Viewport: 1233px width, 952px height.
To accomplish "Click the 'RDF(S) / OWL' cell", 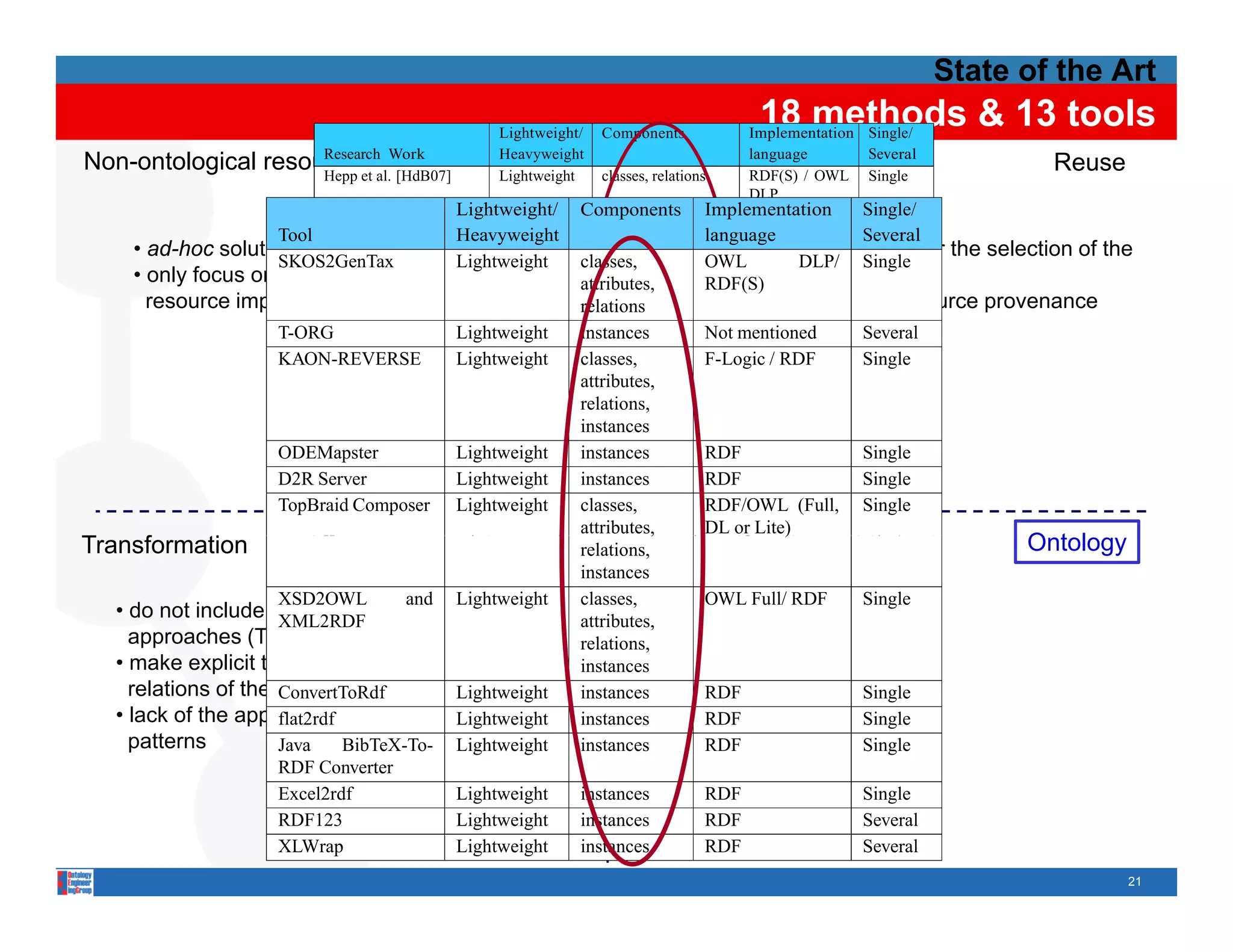I will (x=799, y=181).
